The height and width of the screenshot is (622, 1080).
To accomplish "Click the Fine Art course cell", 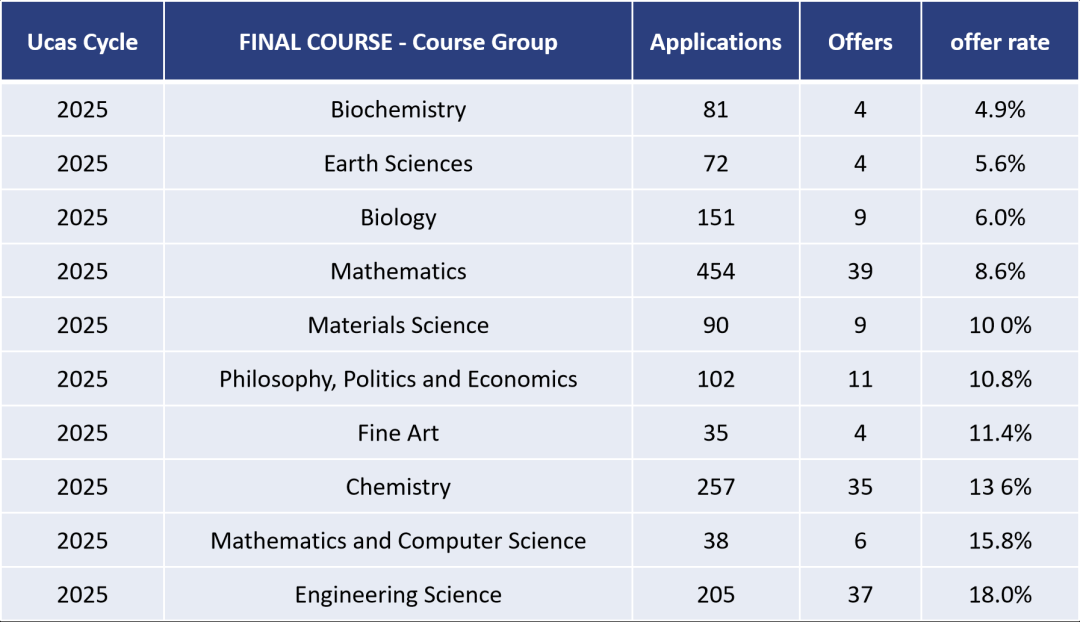I will pos(398,434).
